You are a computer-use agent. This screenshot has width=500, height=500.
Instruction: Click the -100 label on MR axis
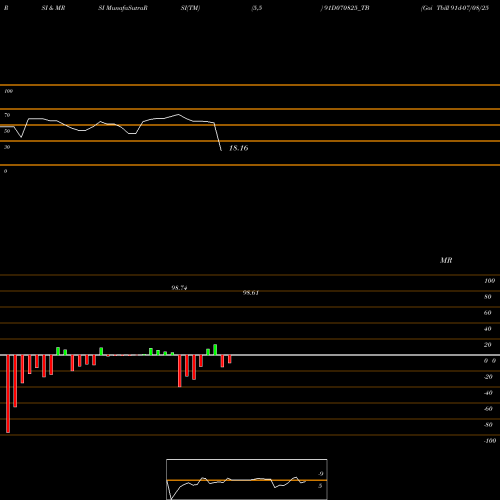(490, 441)
